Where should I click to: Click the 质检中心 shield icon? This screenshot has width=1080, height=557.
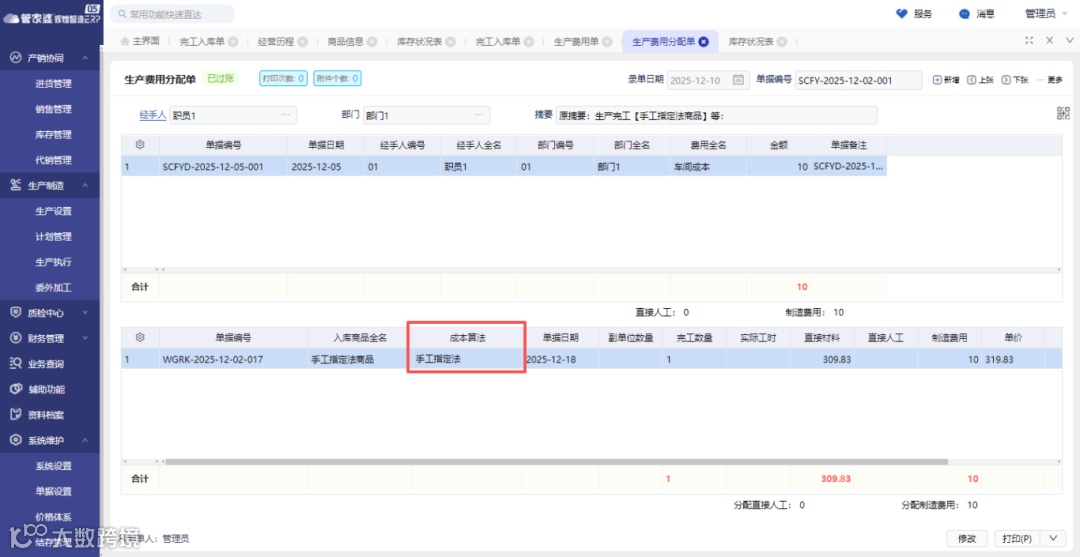coord(16,313)
